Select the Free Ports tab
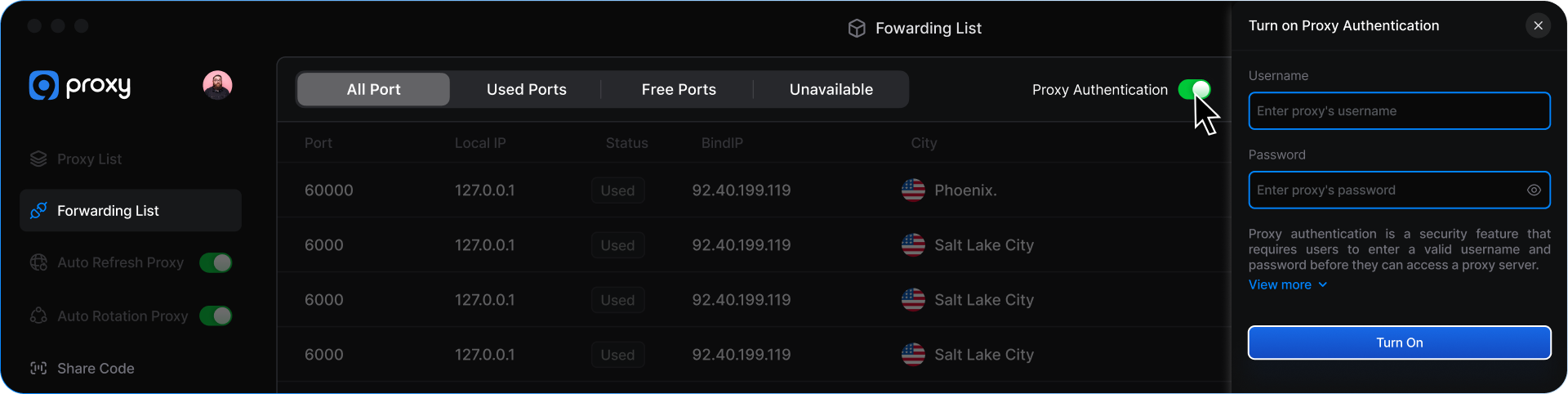The height and width of the screenshot is (394, 1568). coord(679,89)
